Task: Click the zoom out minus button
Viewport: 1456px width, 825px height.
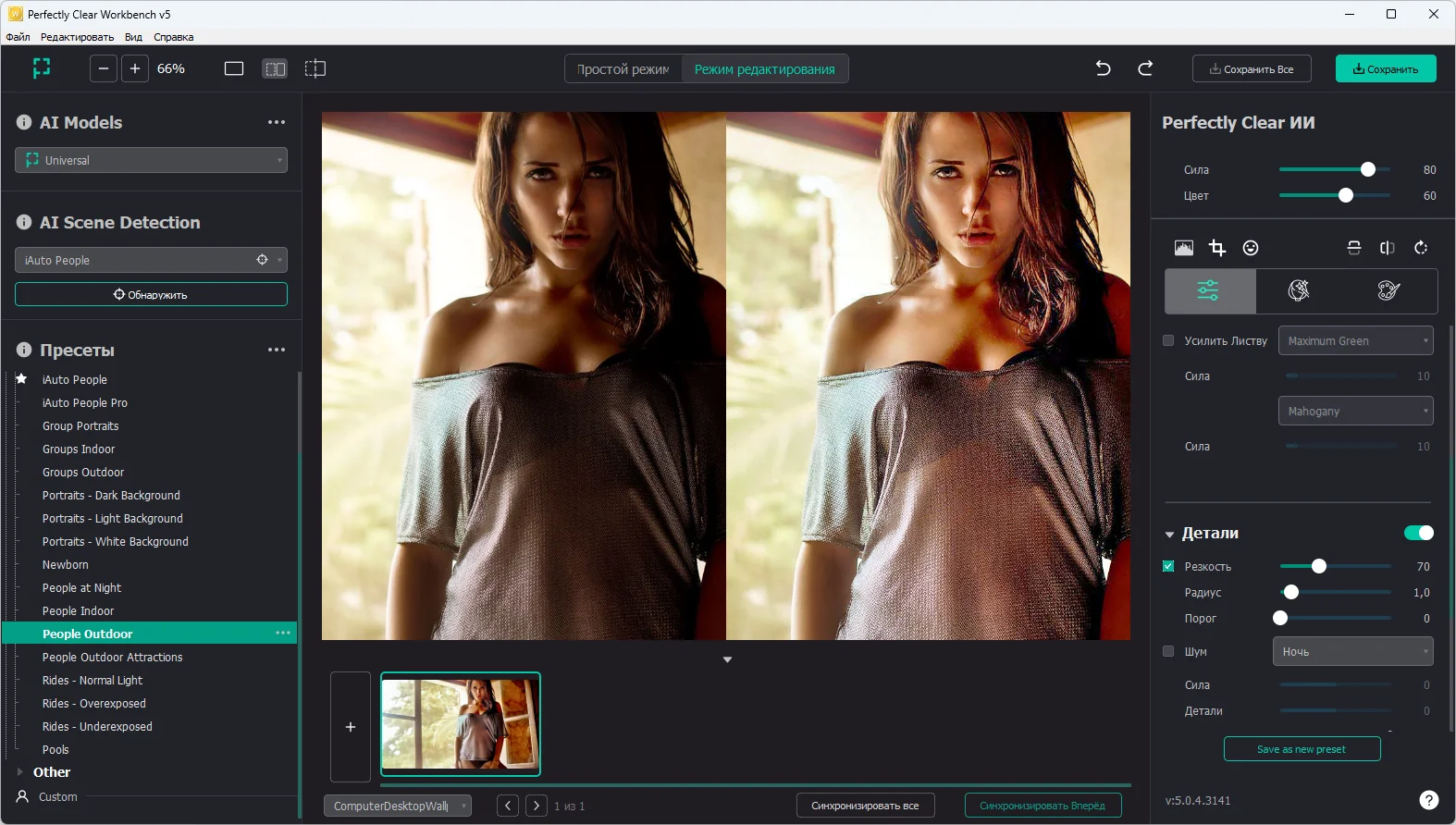Action: pos(104,68)
